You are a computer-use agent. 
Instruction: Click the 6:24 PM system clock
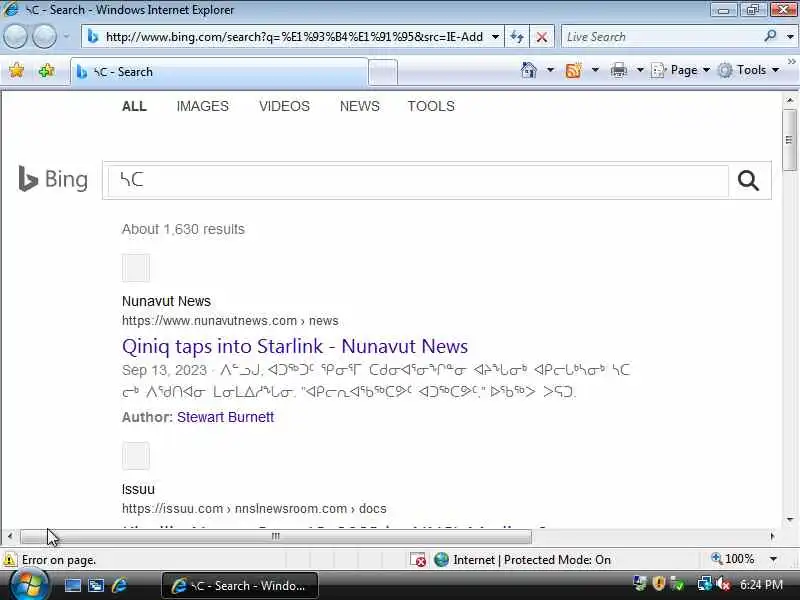tap(761, 584)
